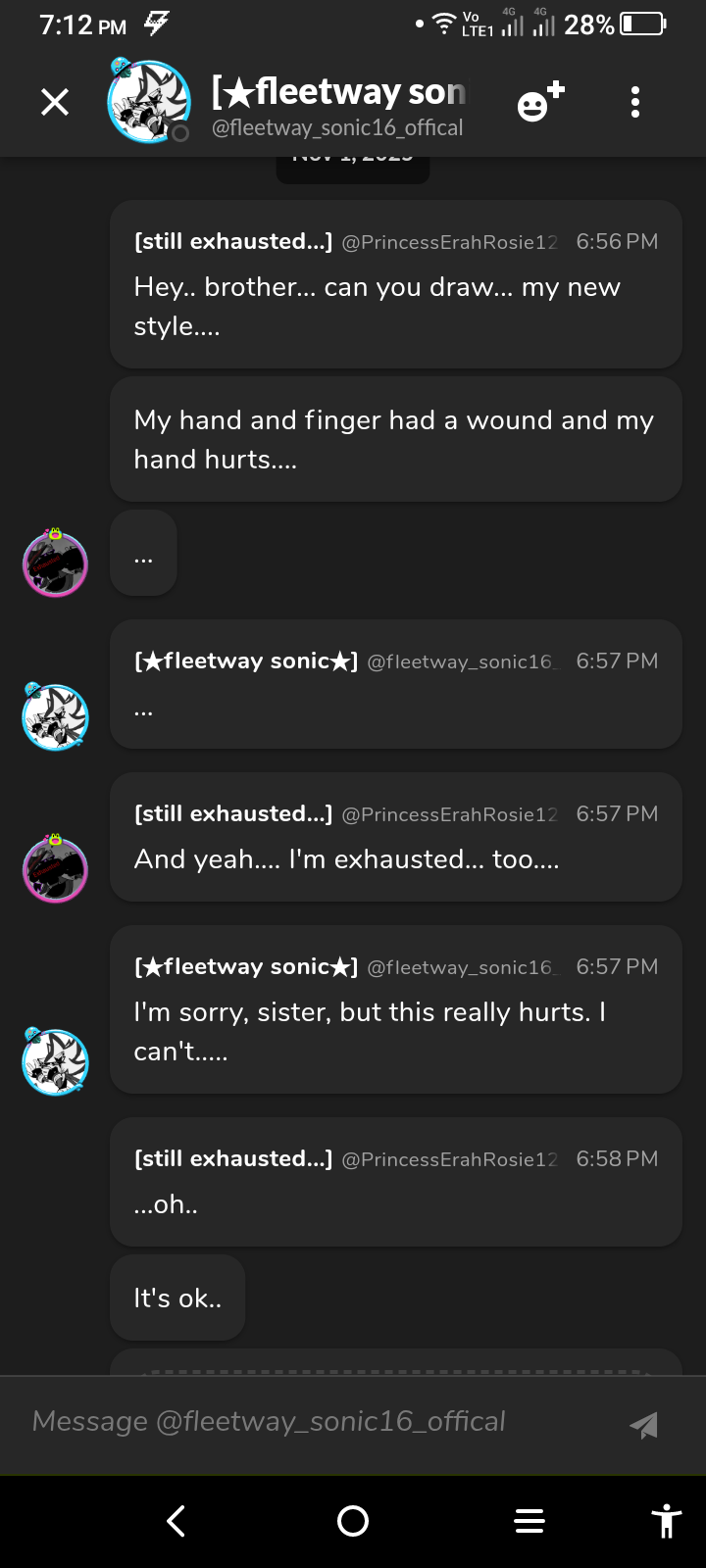Open the three-dot more options menu
The width and height of the screenshot is (706, 1568).
tap(635, 102)
